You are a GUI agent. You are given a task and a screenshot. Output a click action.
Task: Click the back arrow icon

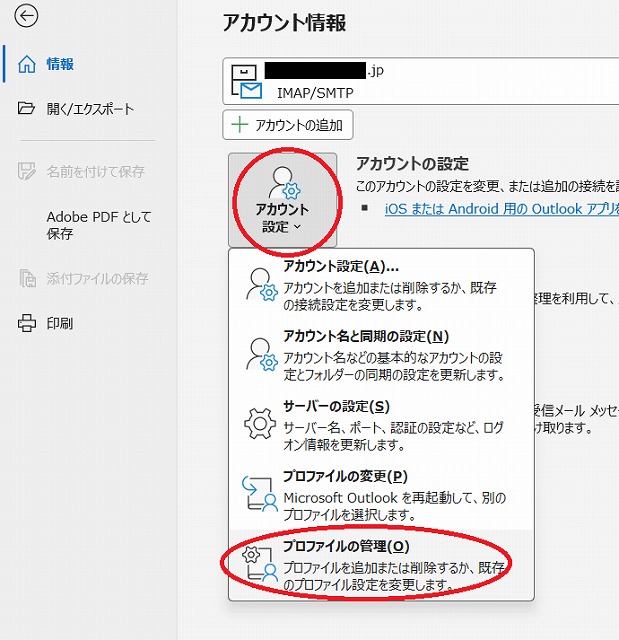coord(27,16)
